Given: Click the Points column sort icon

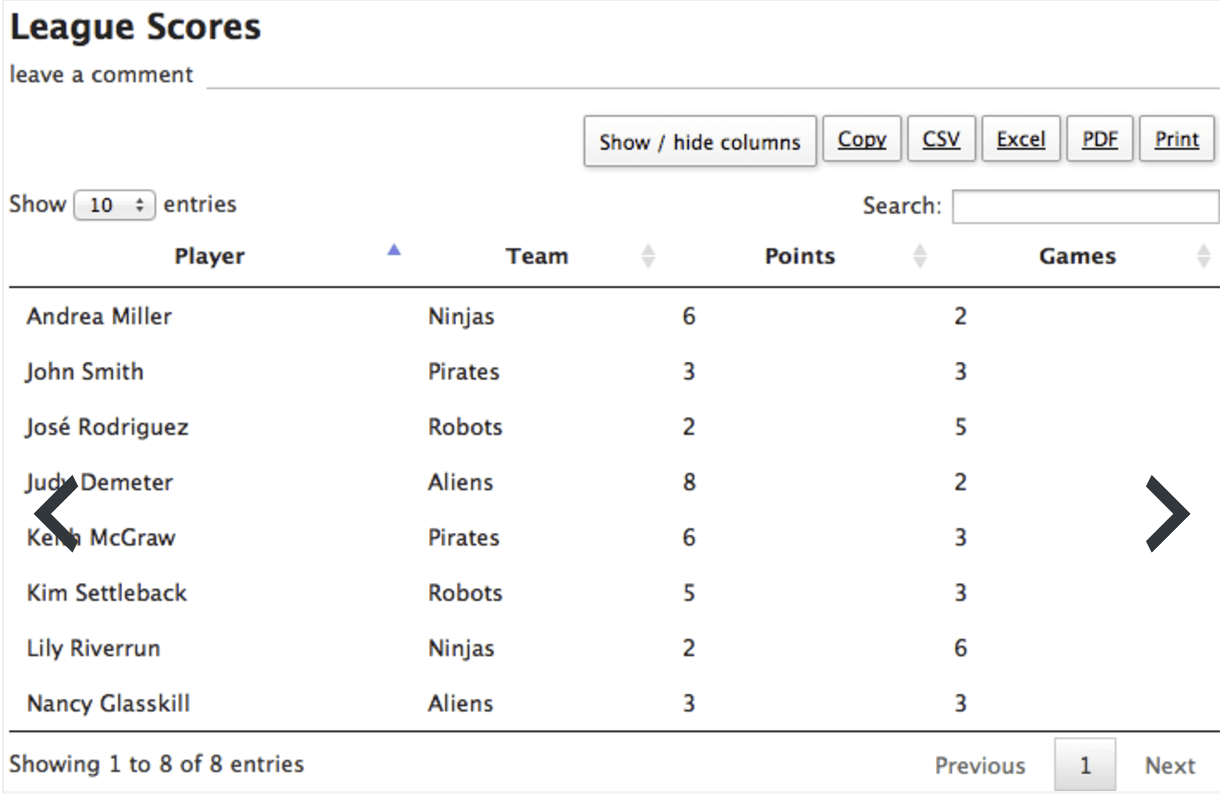Looking at the screenshot, I should pyautogui.click(x=920, y=256).
